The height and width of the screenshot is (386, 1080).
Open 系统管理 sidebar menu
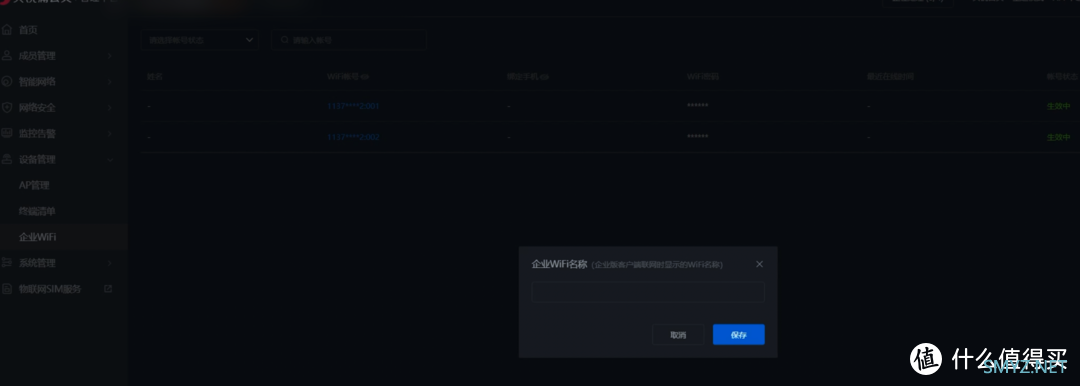(37, 263)
